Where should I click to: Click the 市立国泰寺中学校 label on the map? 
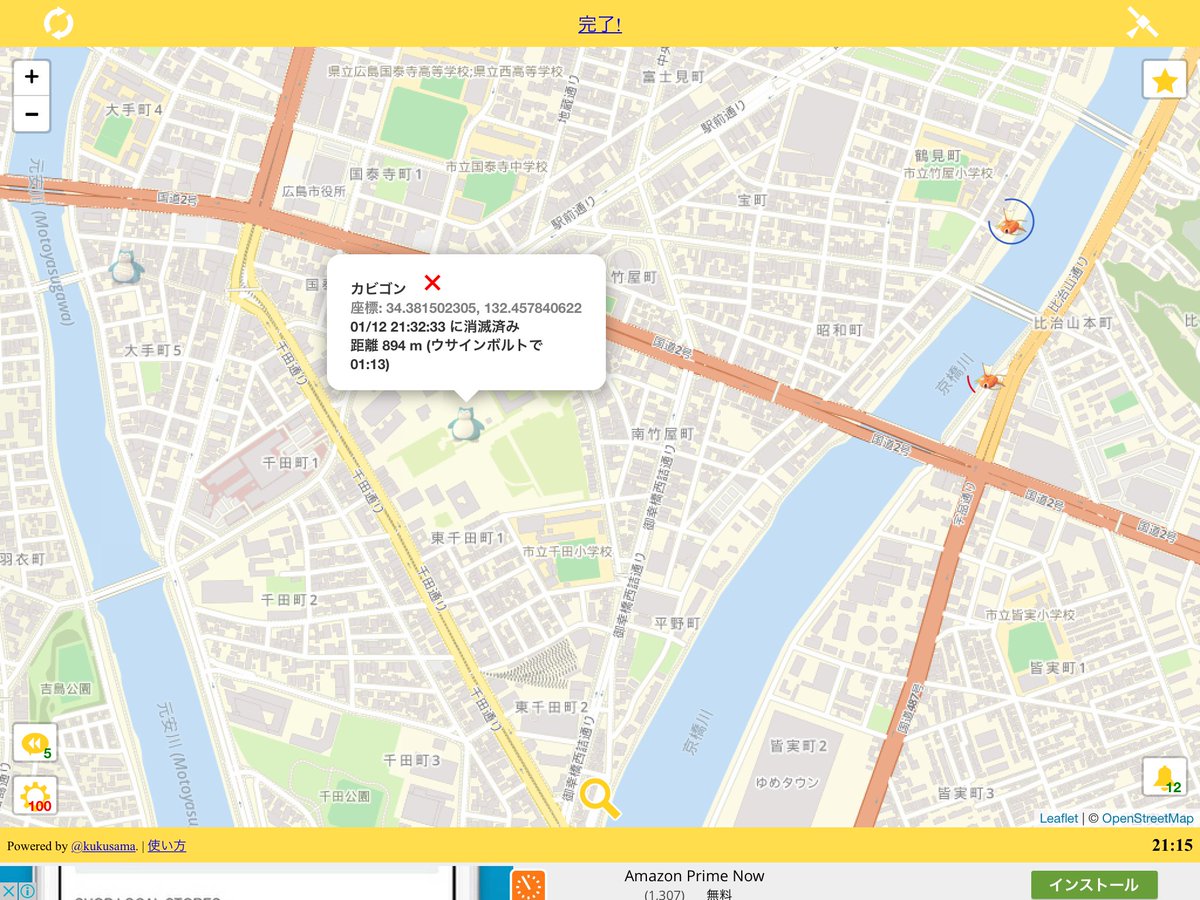[x=497, y=166]
